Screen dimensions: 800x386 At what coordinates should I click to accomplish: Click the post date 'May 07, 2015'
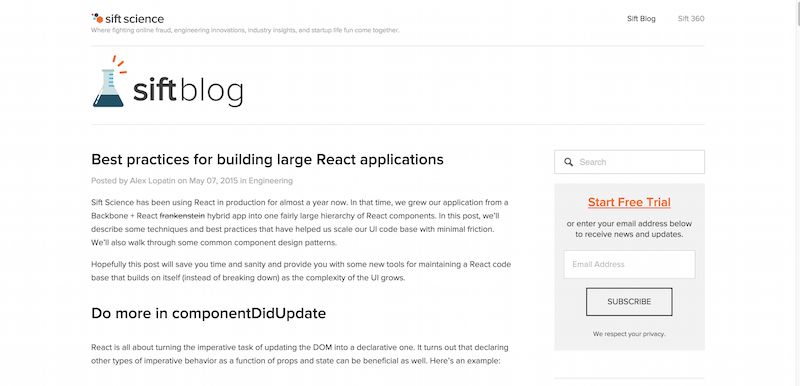pyautogui.click(x=213, y=181)
